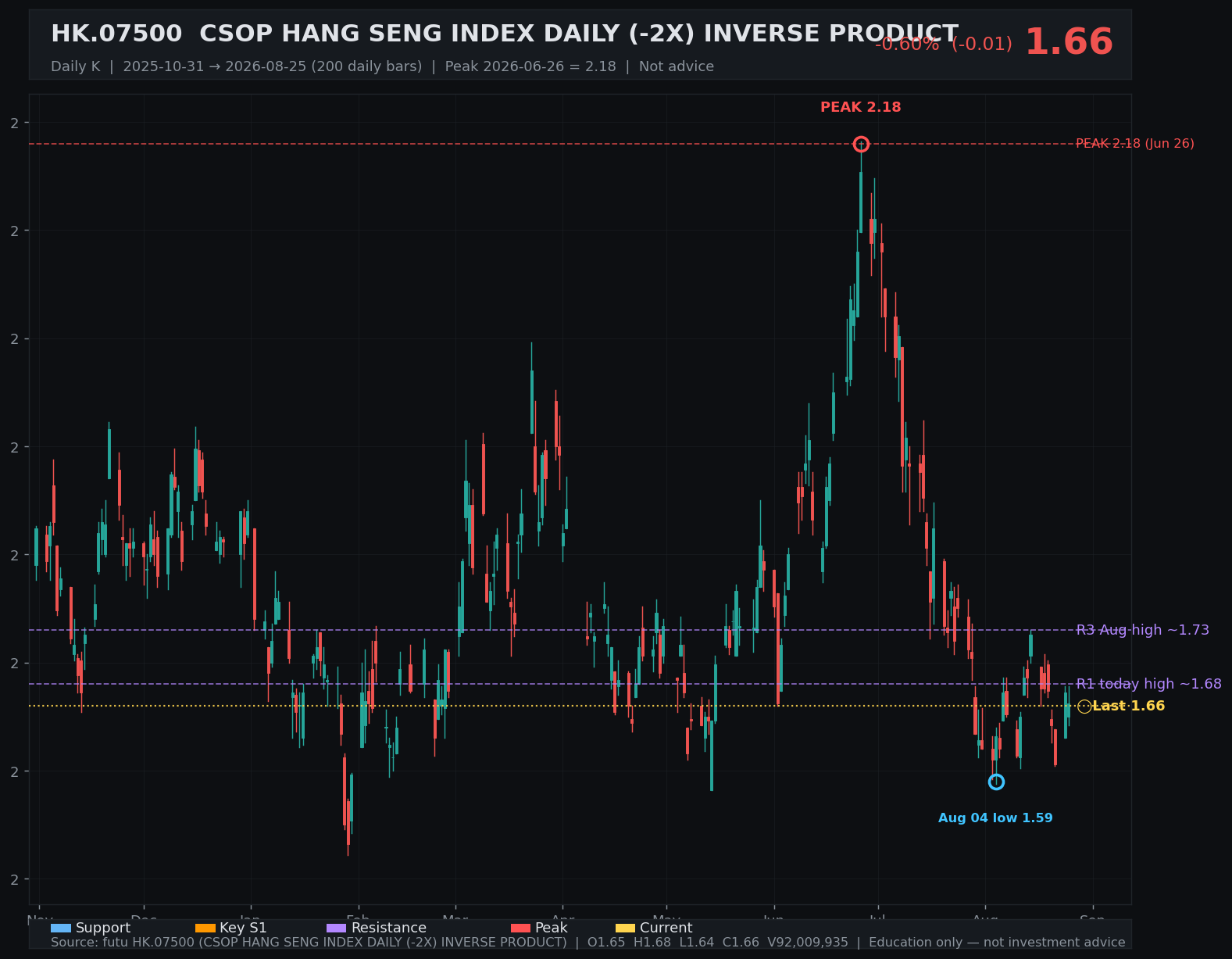
Task: Click the Aug label on the time axis
Action: [x=985, y=919]
